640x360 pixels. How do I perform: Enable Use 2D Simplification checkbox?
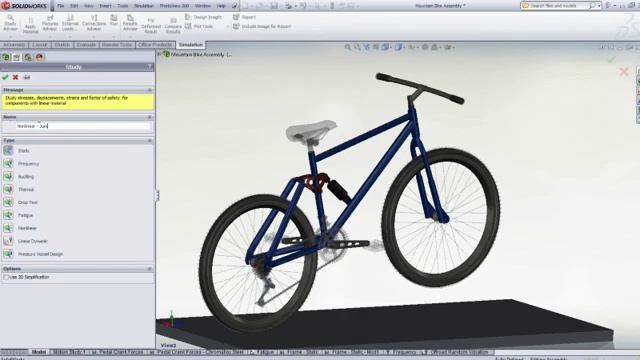pos(6,277)
